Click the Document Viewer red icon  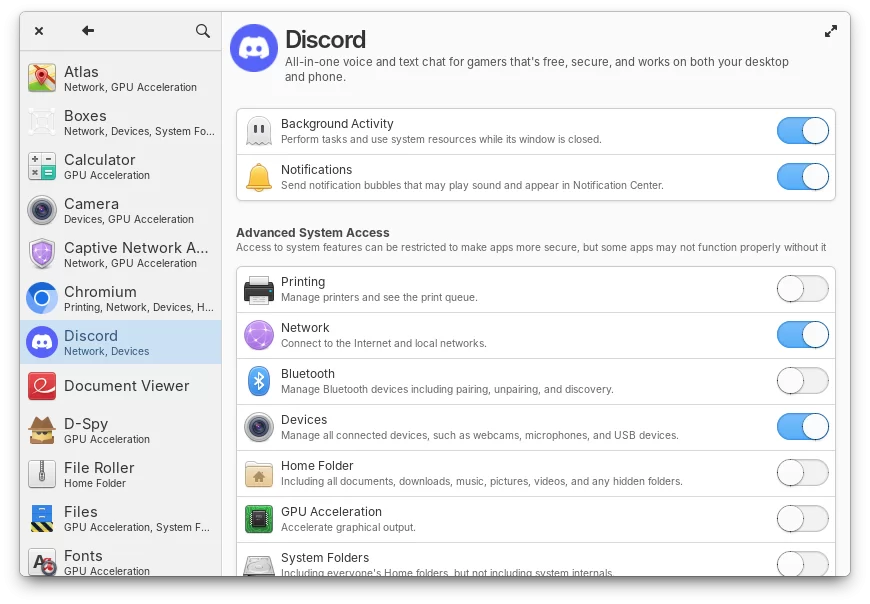(x=42, y=386)
